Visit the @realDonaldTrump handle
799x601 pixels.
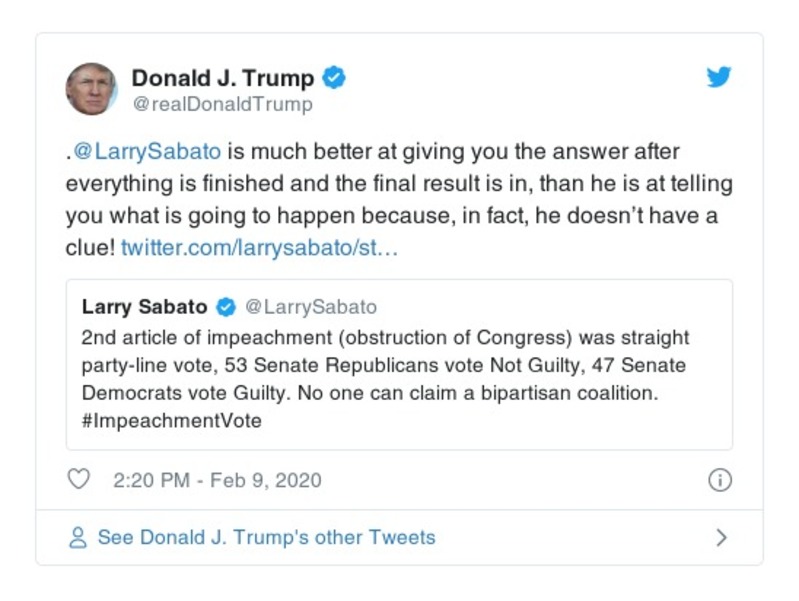point(222,104)
